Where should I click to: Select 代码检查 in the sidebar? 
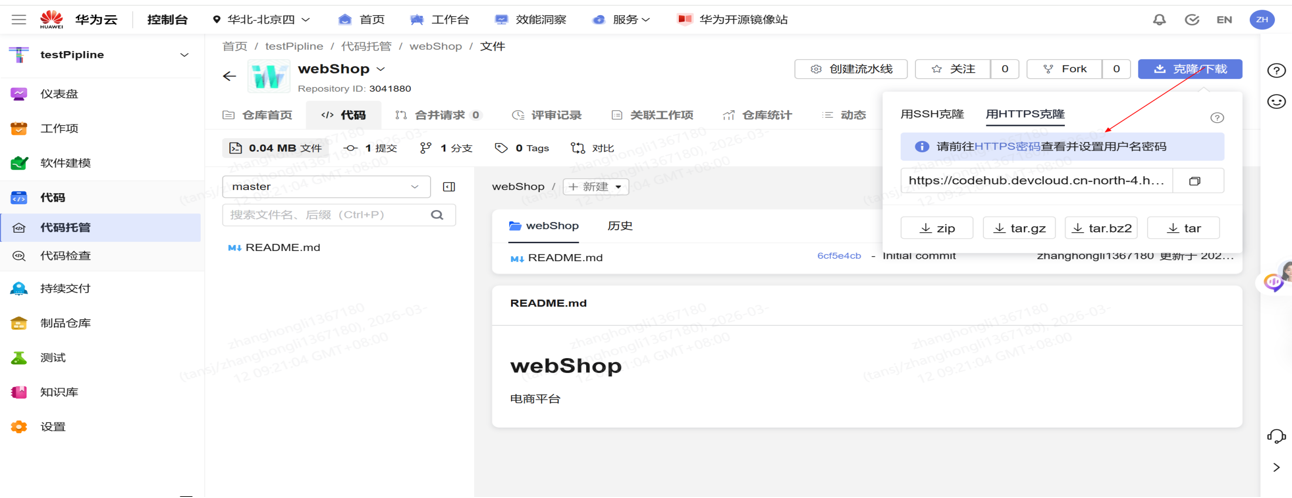pyautogui.click(x=65, y=256)
